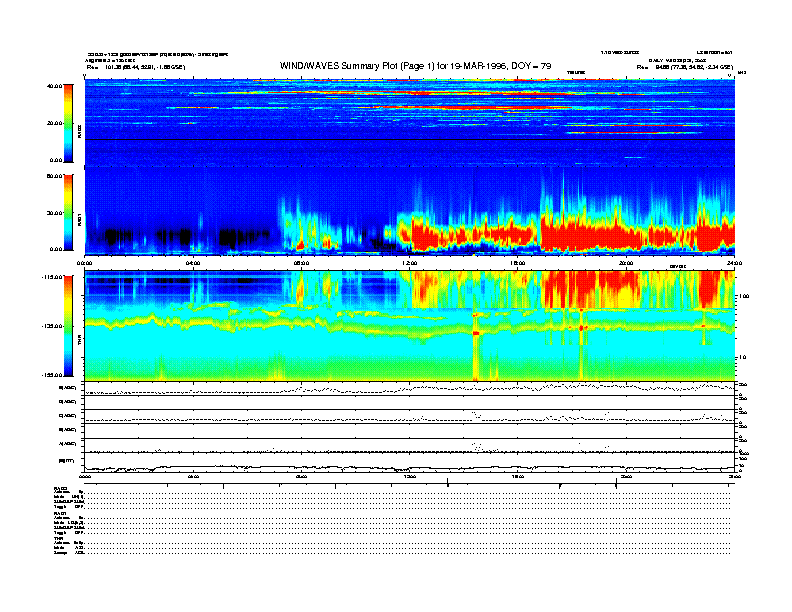Click the RAD1 axis label beside its color bar

tap(79, 219)
